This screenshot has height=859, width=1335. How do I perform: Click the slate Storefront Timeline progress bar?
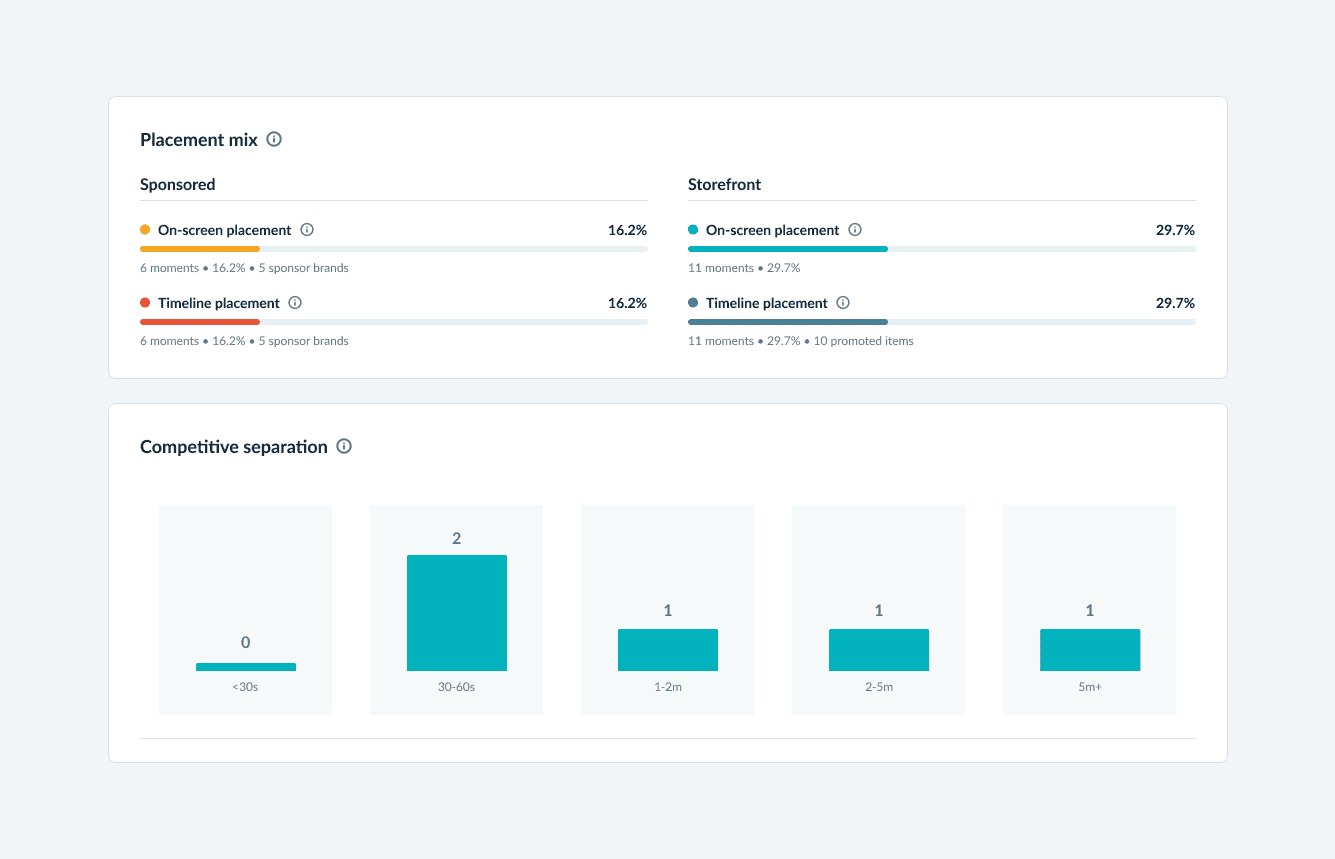coord(788,322)
